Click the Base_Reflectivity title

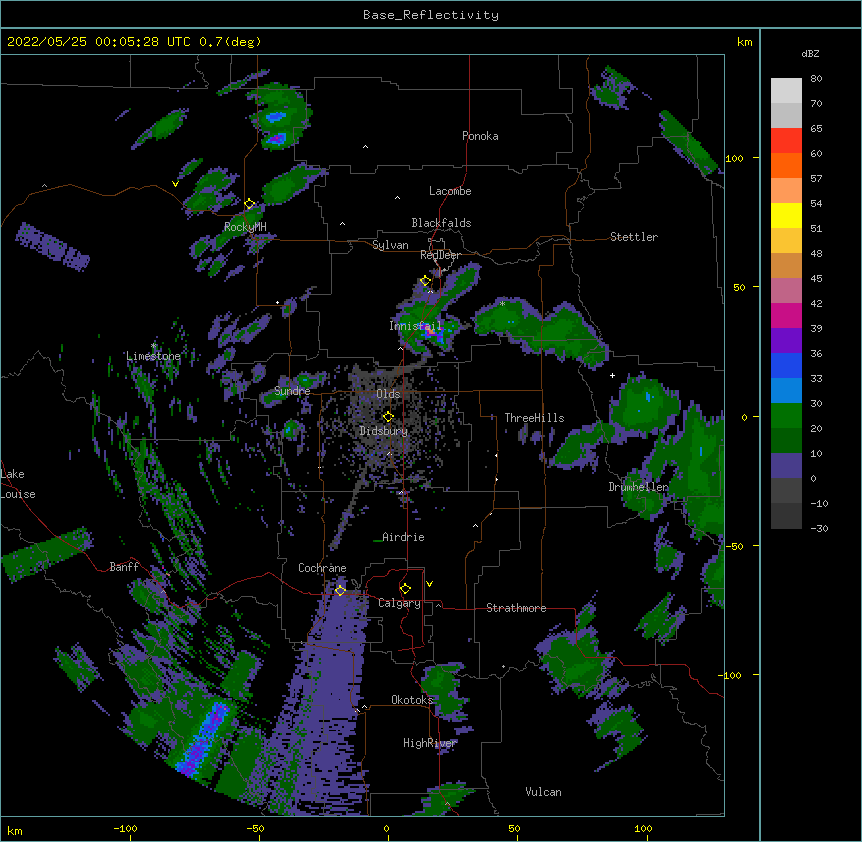coord(431,15)
